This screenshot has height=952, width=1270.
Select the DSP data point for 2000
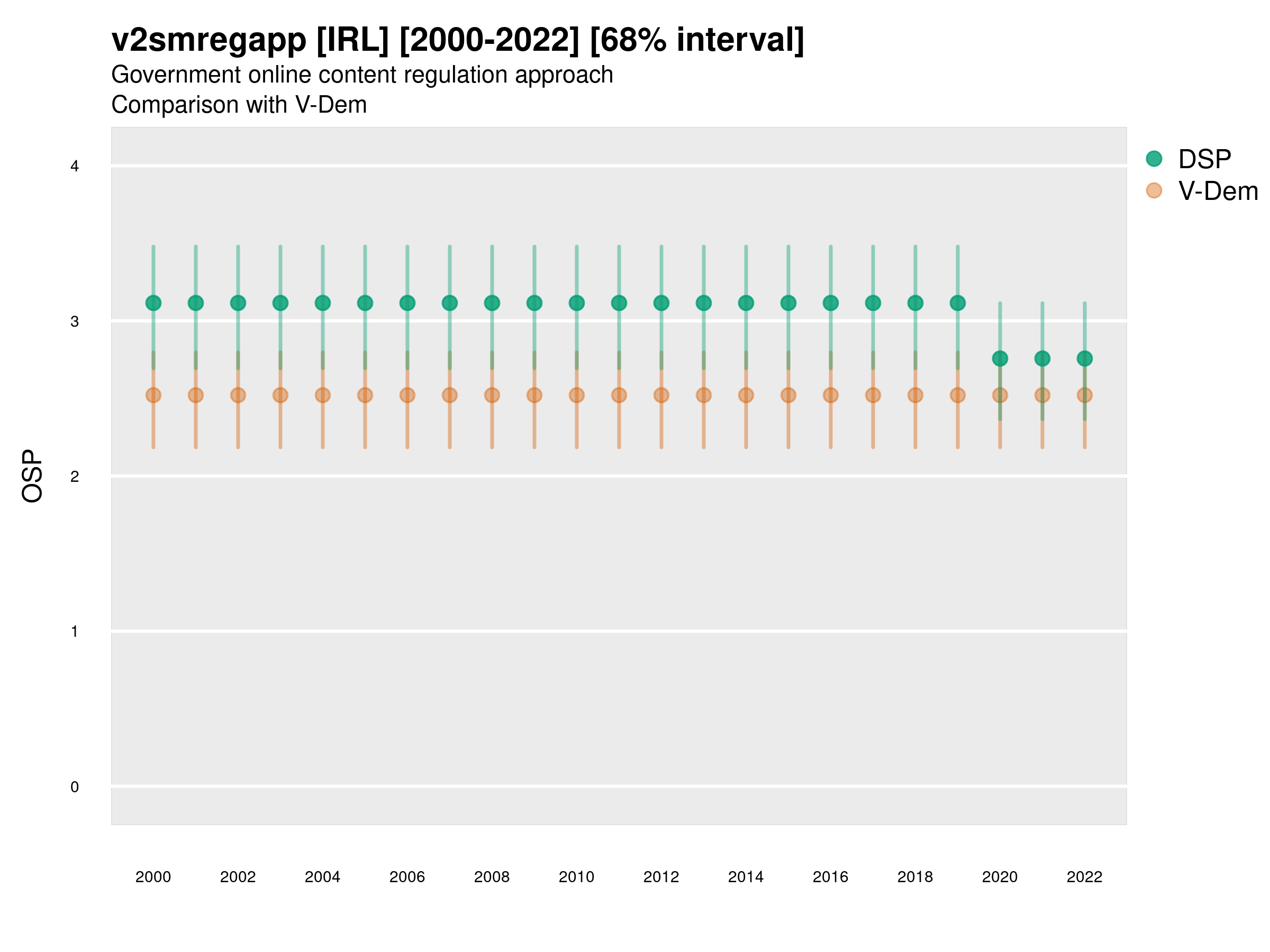pos(153,303)
